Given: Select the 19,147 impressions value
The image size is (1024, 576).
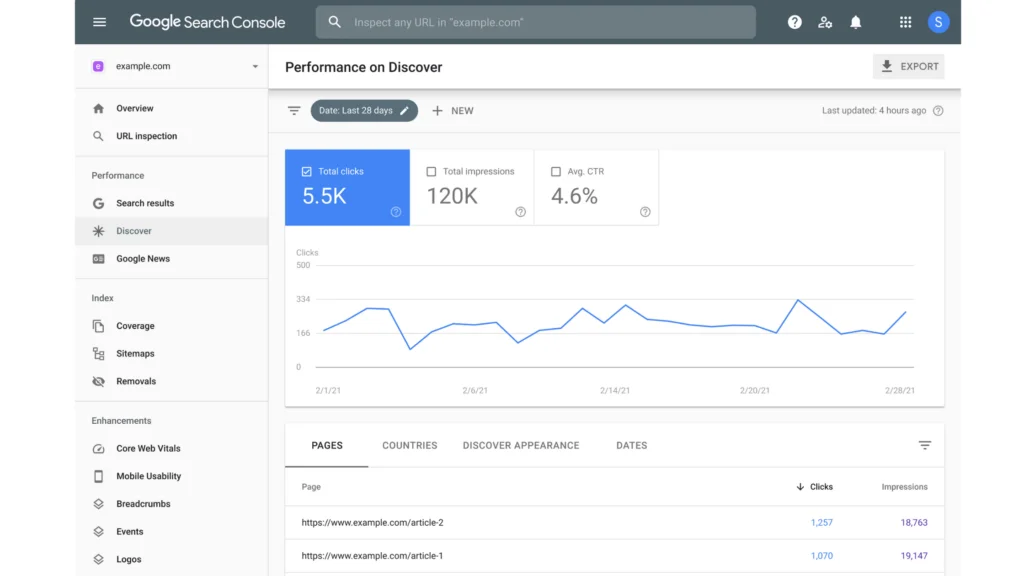Looking at the screenshot, I should [x=914, y=556].
